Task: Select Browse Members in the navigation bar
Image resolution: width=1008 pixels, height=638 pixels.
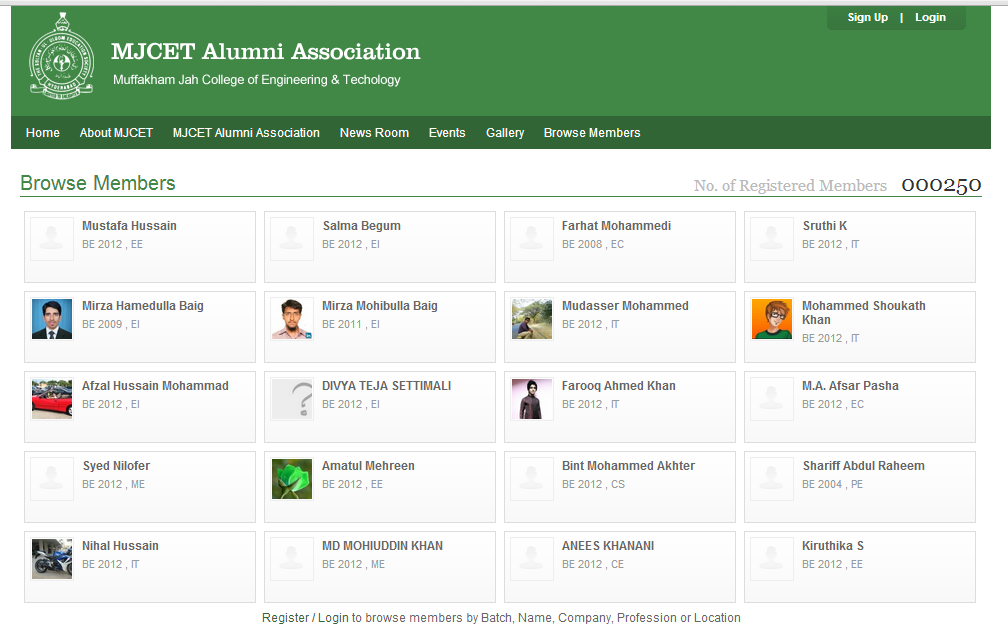Action: tap(592, 132)
